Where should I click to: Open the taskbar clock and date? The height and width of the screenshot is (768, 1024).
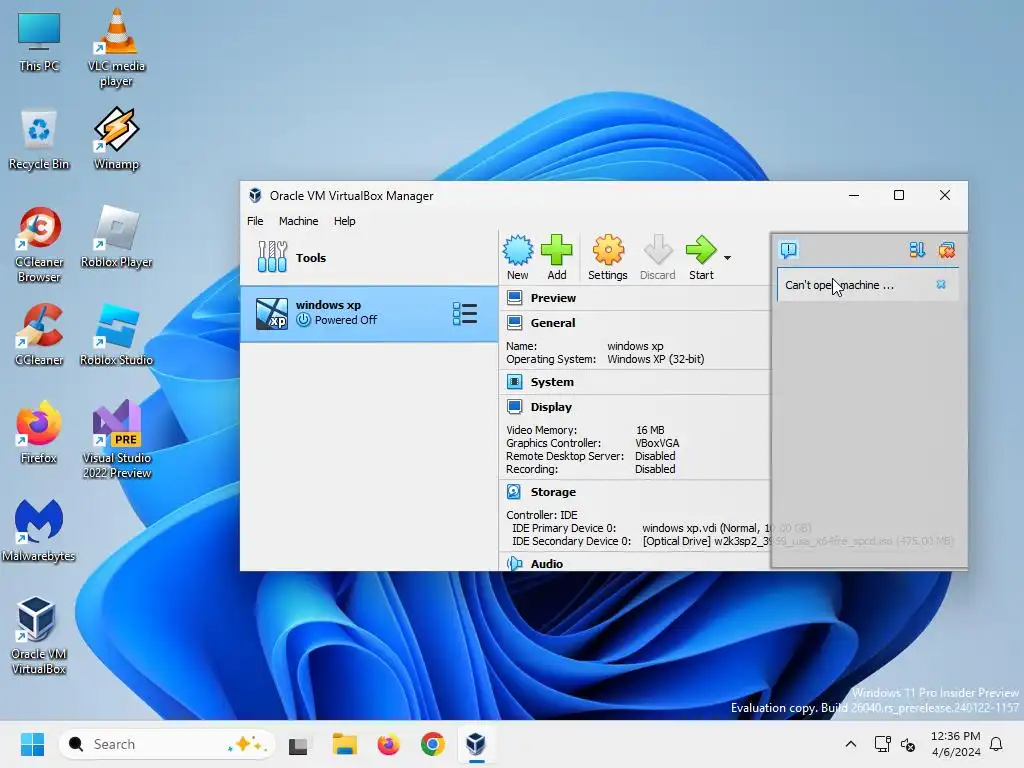(x=955, y=744)
